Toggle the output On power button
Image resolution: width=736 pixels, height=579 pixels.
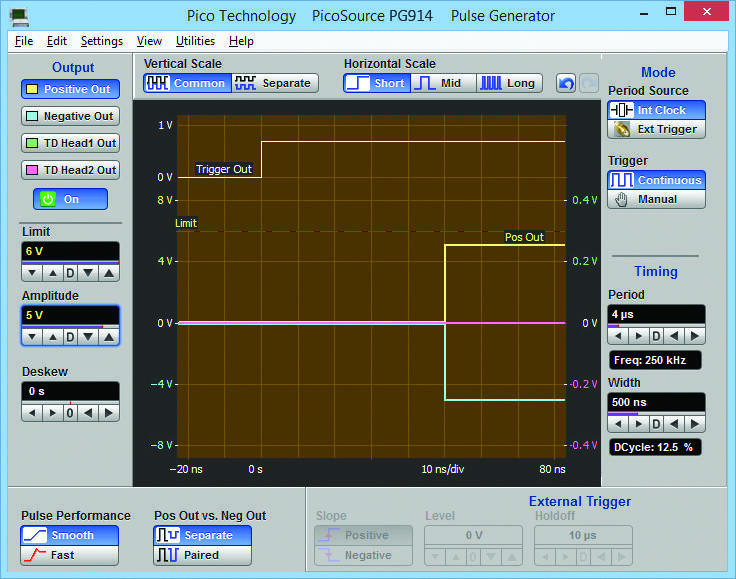click(x=70, y=199)
